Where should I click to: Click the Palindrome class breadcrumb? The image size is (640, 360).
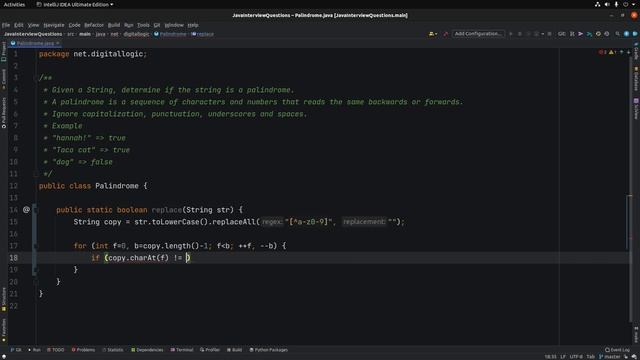(170, 34)
